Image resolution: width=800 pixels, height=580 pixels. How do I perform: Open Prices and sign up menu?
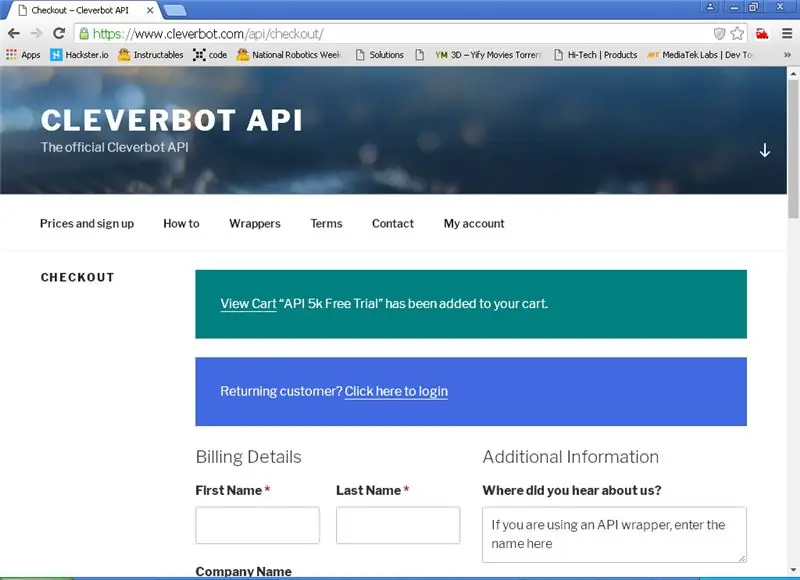coord(87,223)
